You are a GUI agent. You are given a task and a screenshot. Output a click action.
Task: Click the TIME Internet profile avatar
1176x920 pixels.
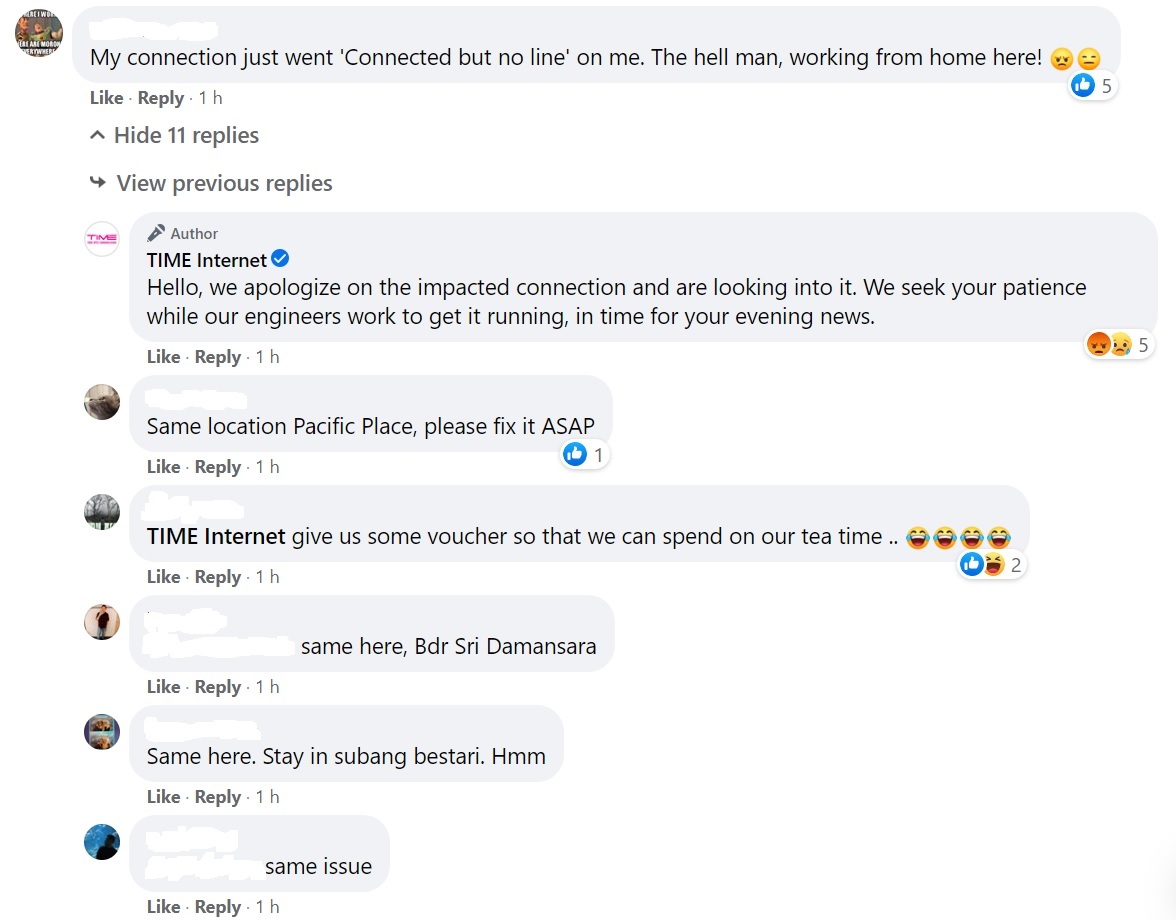(x=102, y=239)
